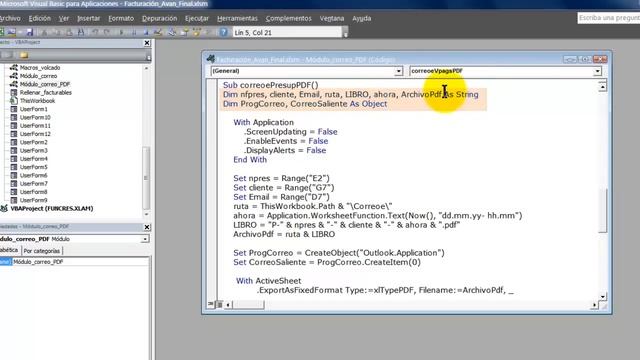The height and width of the screenshot is (360, 640).
Task: Click the Copy toolbar icon
Action: (57, 32)
